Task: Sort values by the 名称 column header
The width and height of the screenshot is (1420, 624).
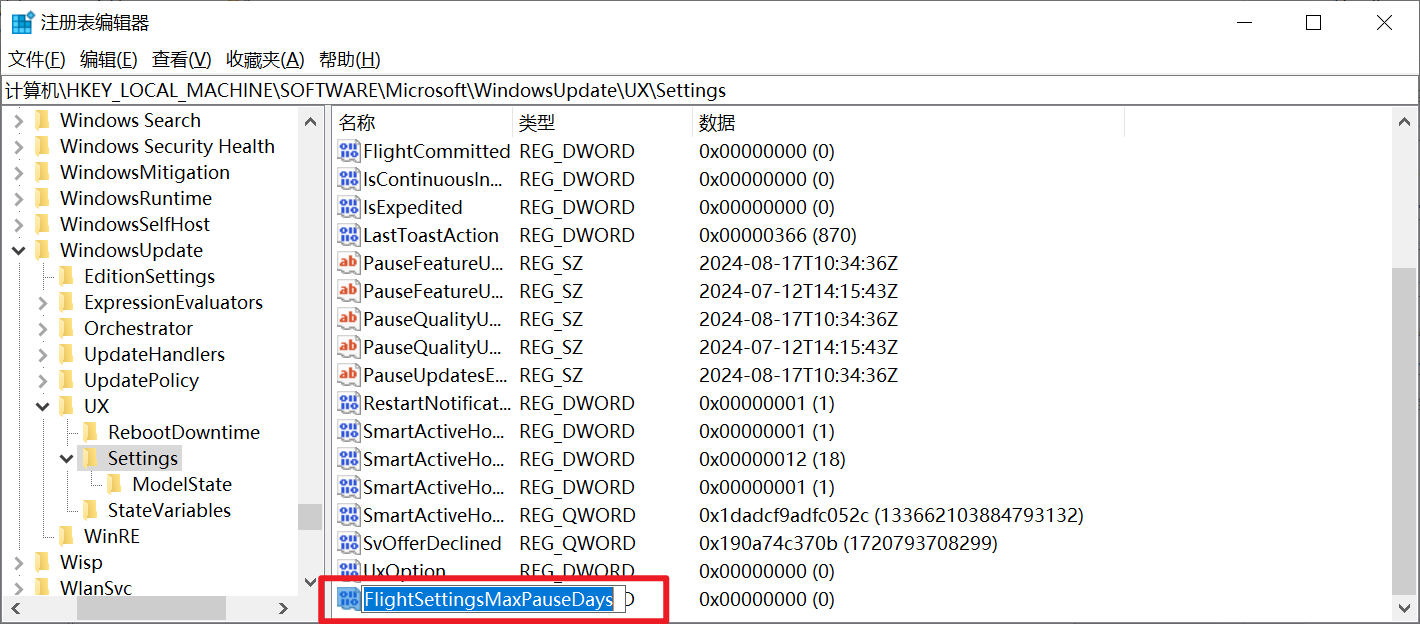Action: coord(422,123)
